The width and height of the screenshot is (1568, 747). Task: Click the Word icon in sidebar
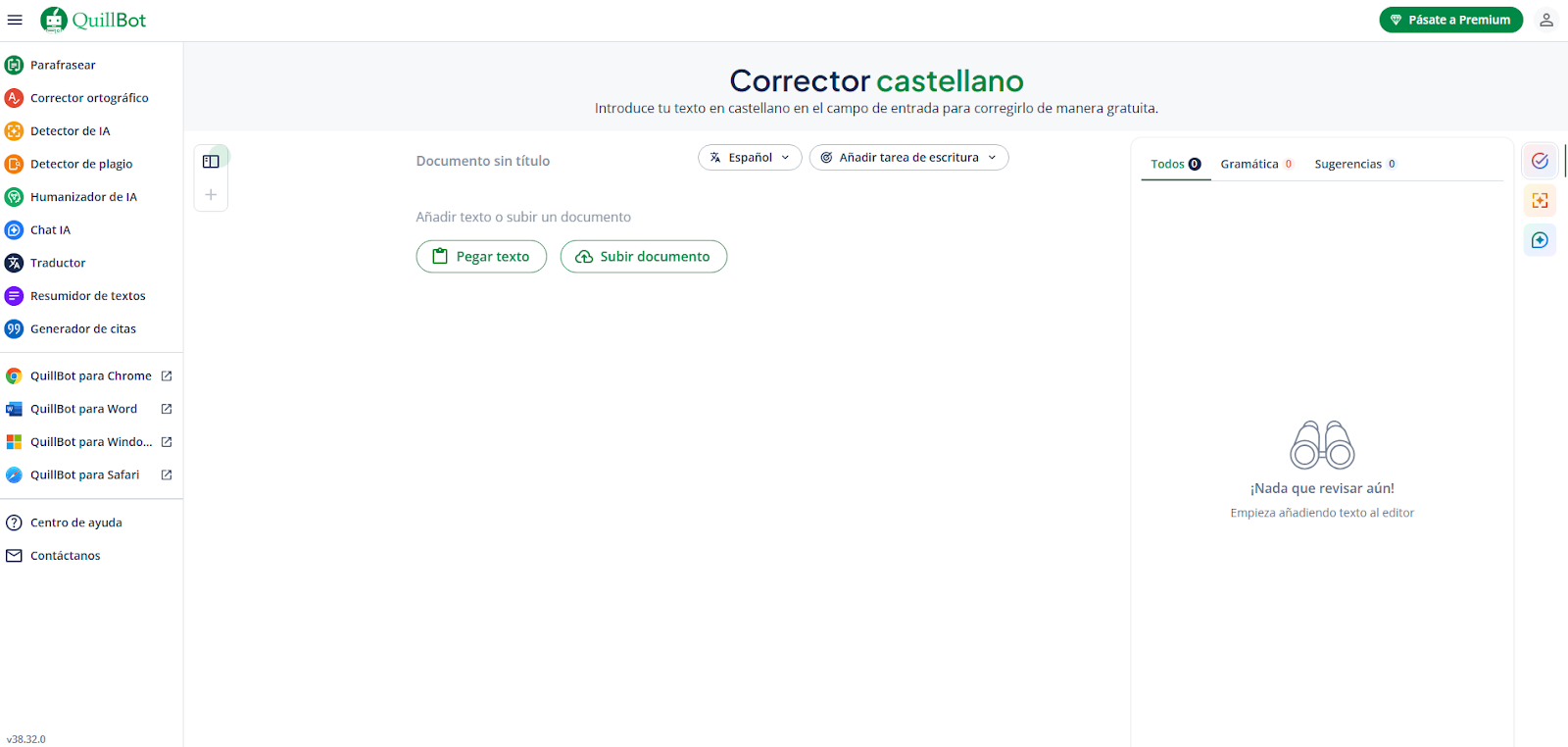(14, 409)
